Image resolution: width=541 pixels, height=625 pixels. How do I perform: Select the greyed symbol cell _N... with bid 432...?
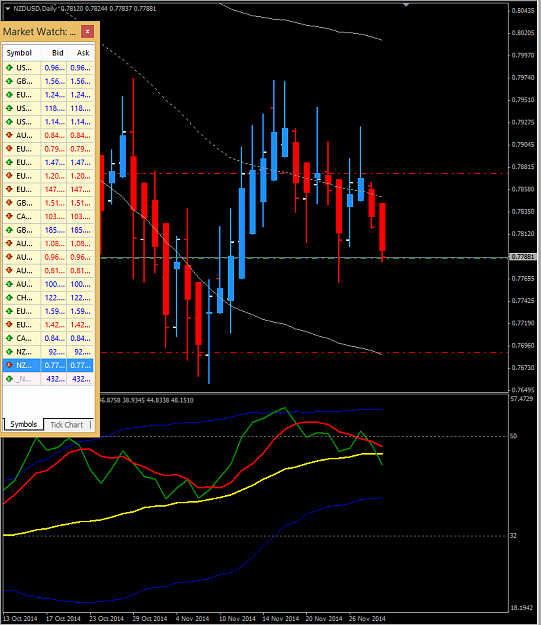pos(24,379)
